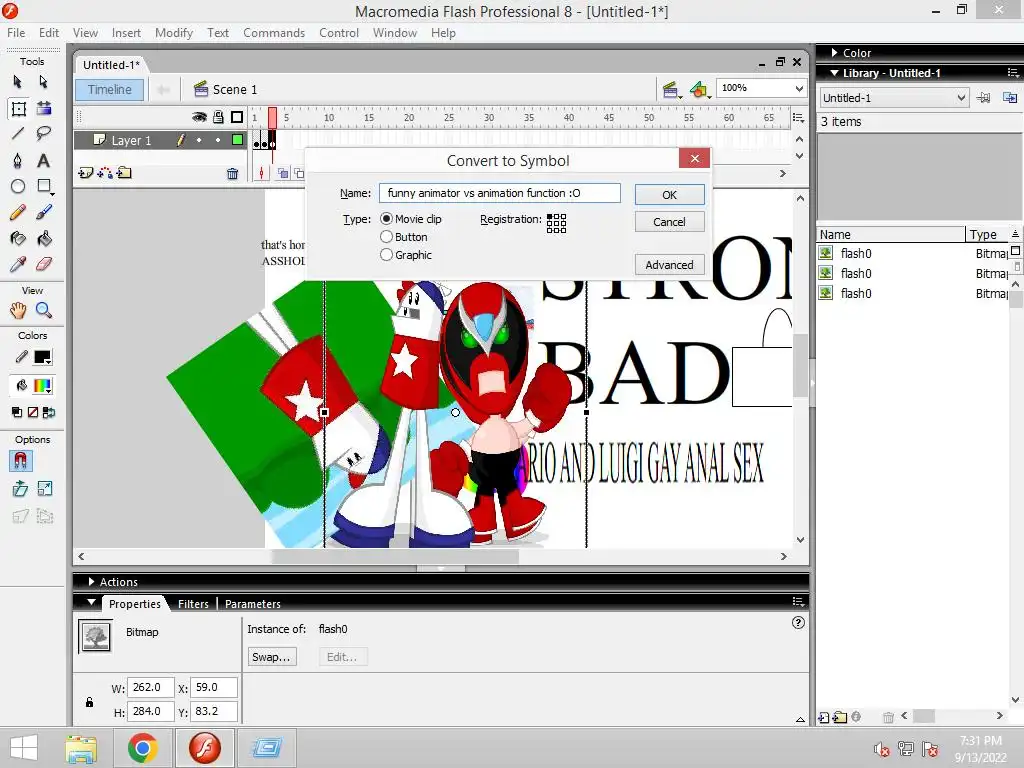Screen dimensions: 1024x768
Task: Expand the Color panel
Action: [x=835, y=52]
